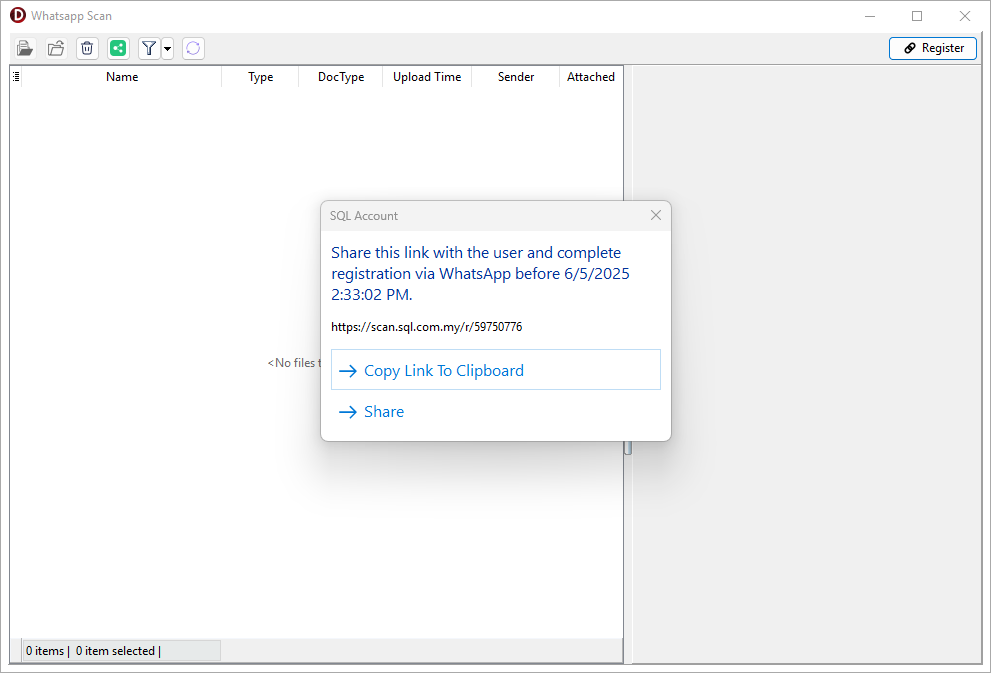Minimize the Whatsapp Scan window
The image size is (991, 673).
pyautogui.click(x=870, y=16)
